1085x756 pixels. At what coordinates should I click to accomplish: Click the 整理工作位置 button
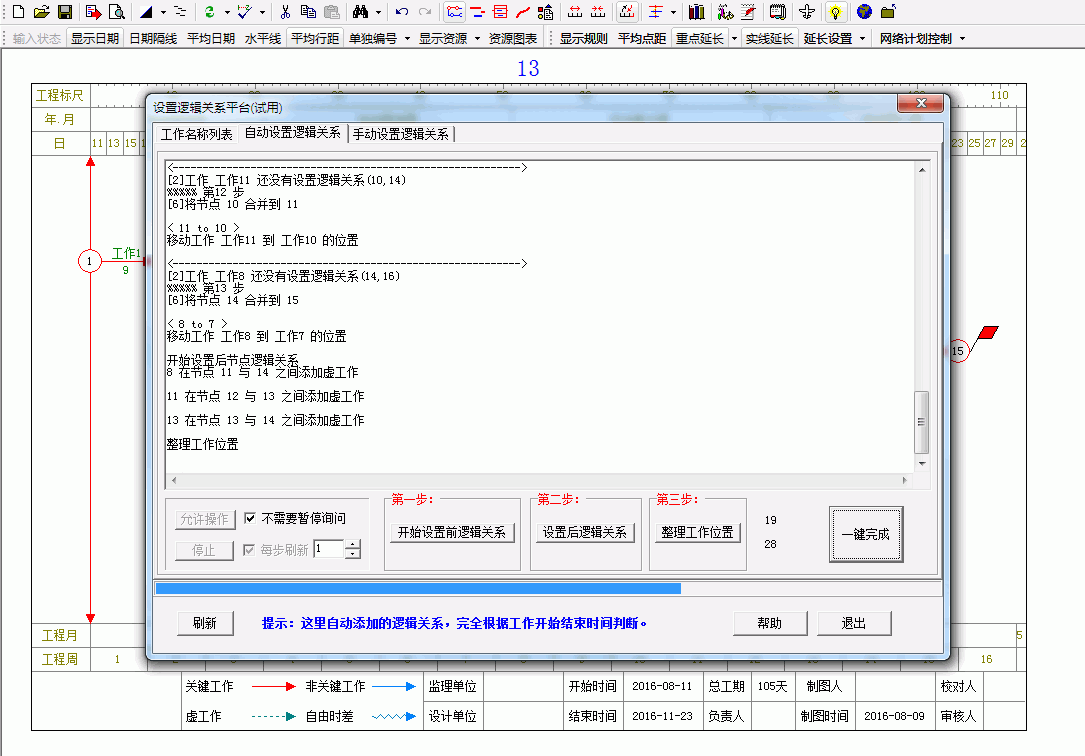tap(698, 533)
